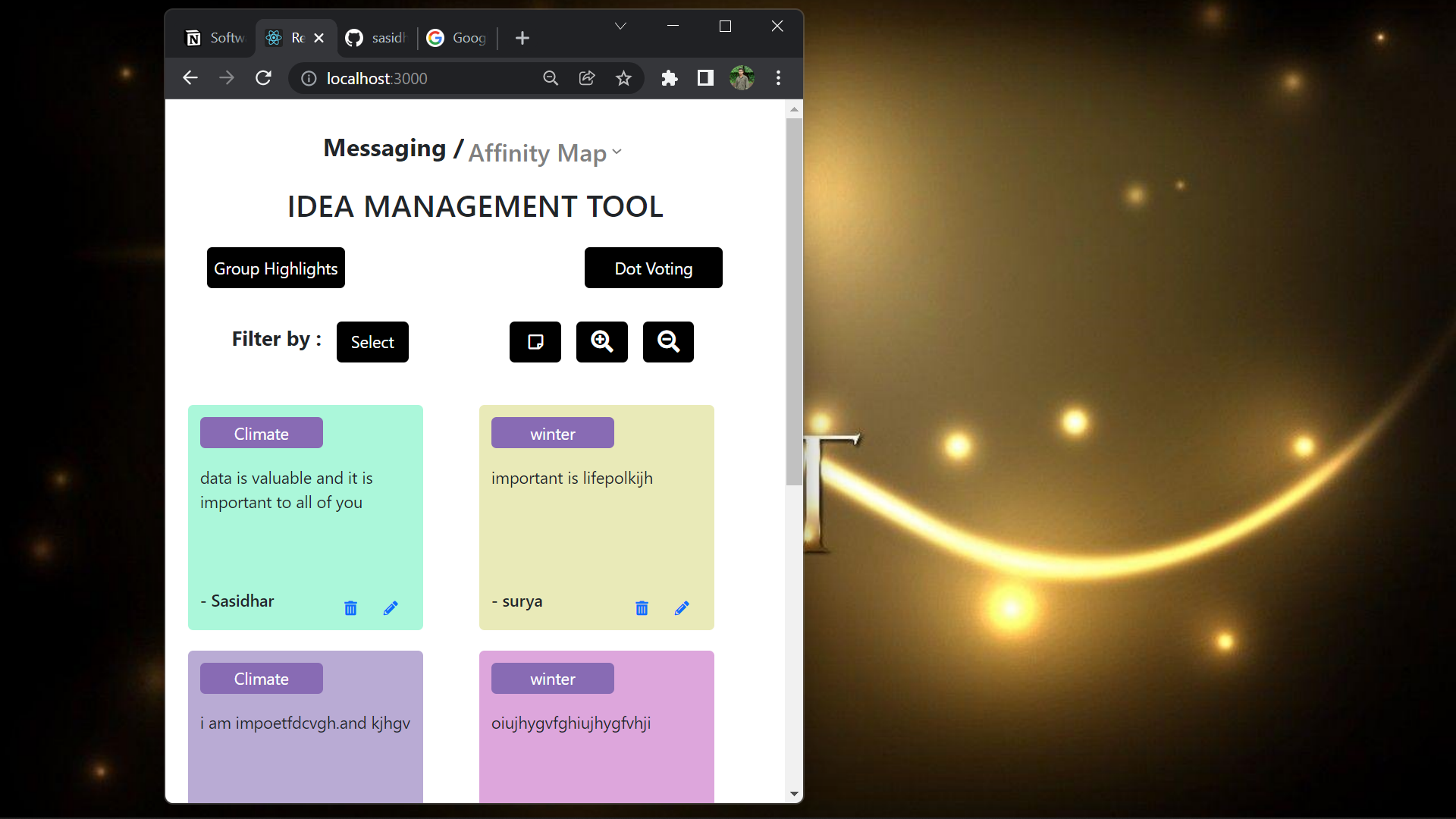This screenshot has height=819, width=1456.
Task: Click text 'data is valuable and it is'
Action: coord(287,478)
